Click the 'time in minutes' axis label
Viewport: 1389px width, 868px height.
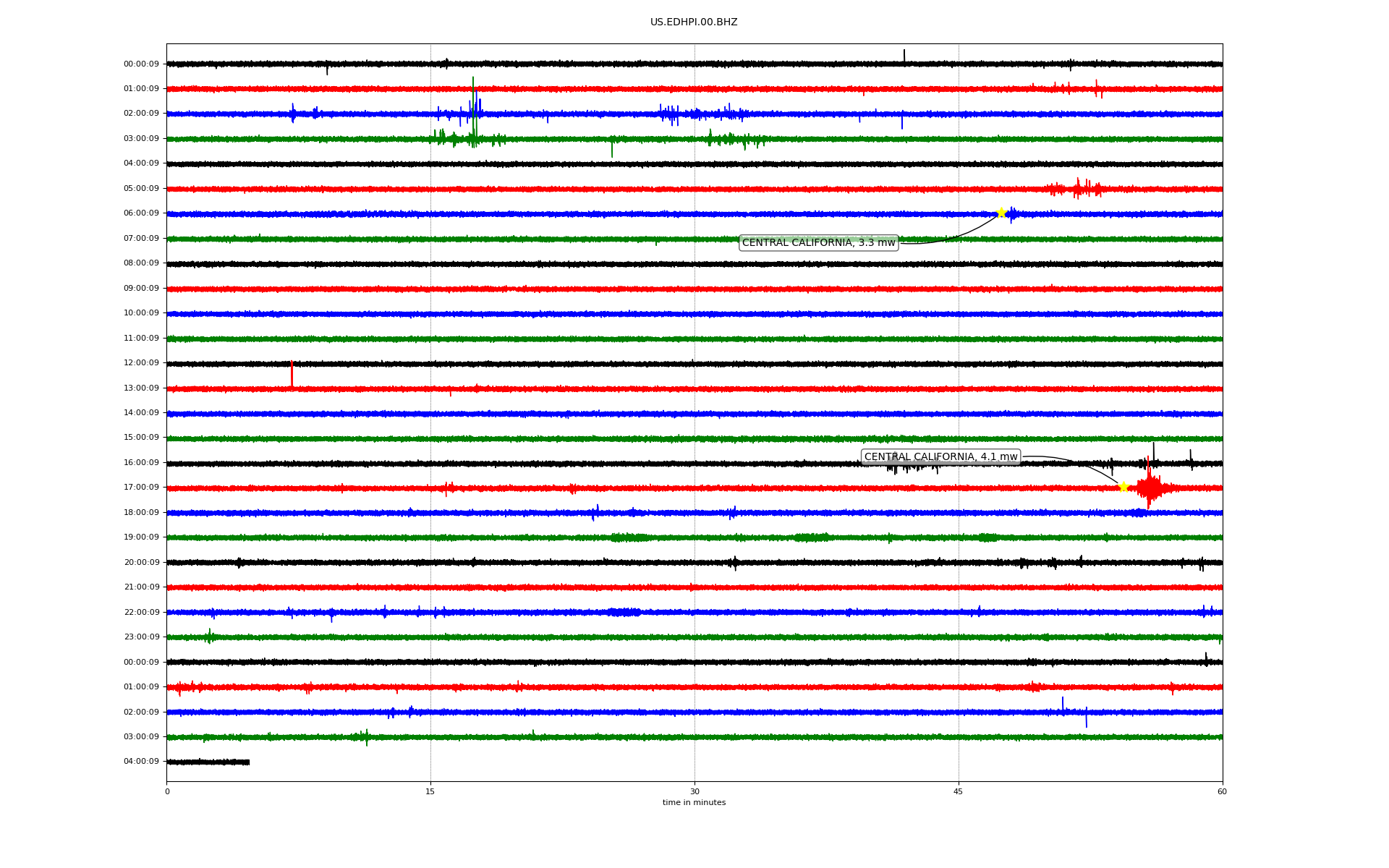(694, 803)
